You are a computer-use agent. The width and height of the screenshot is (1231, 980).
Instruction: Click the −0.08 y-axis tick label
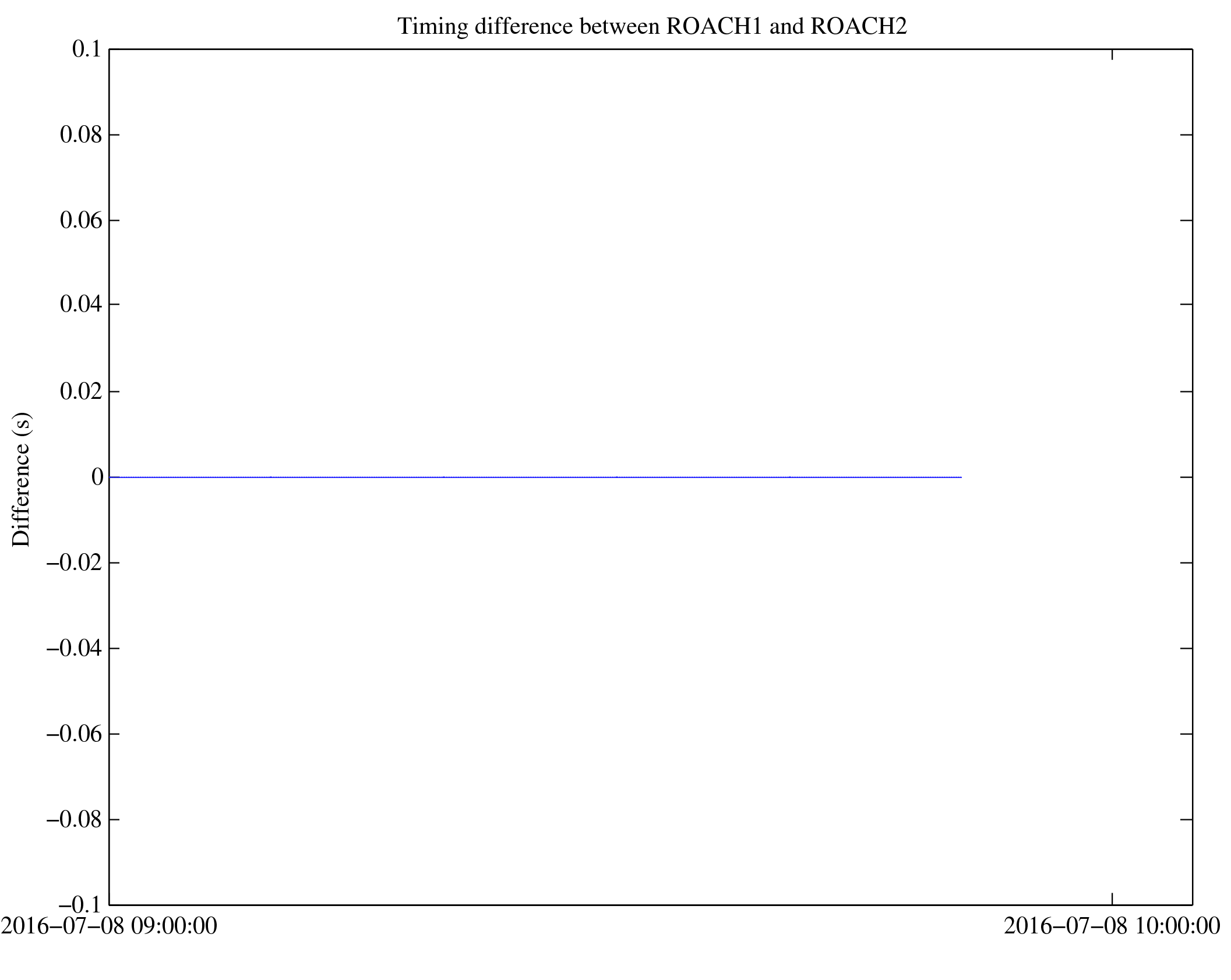tap(75, 820)
